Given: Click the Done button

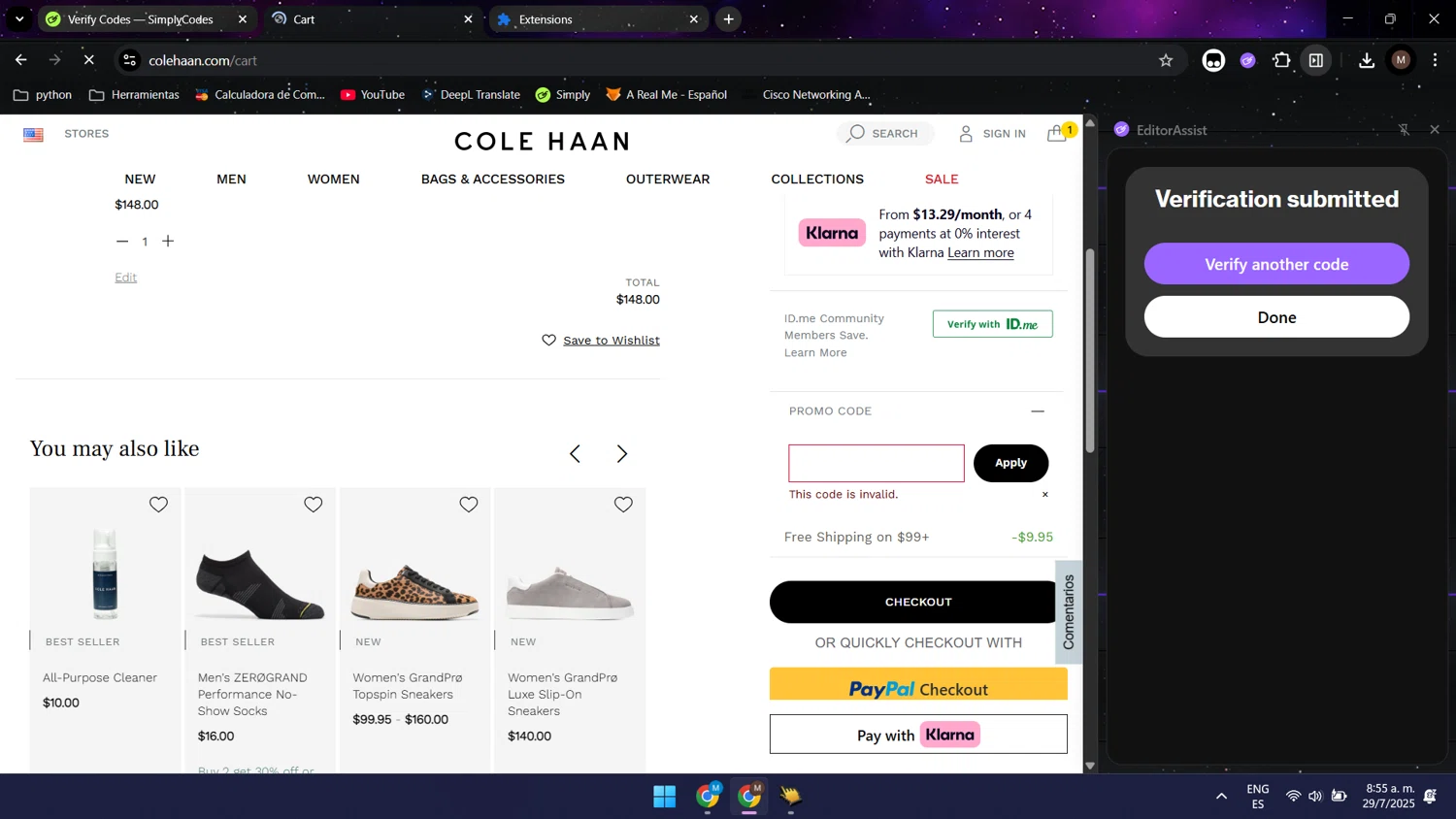Looking at the screenshot, I should pyautogui.click(x=1276, y=317).
